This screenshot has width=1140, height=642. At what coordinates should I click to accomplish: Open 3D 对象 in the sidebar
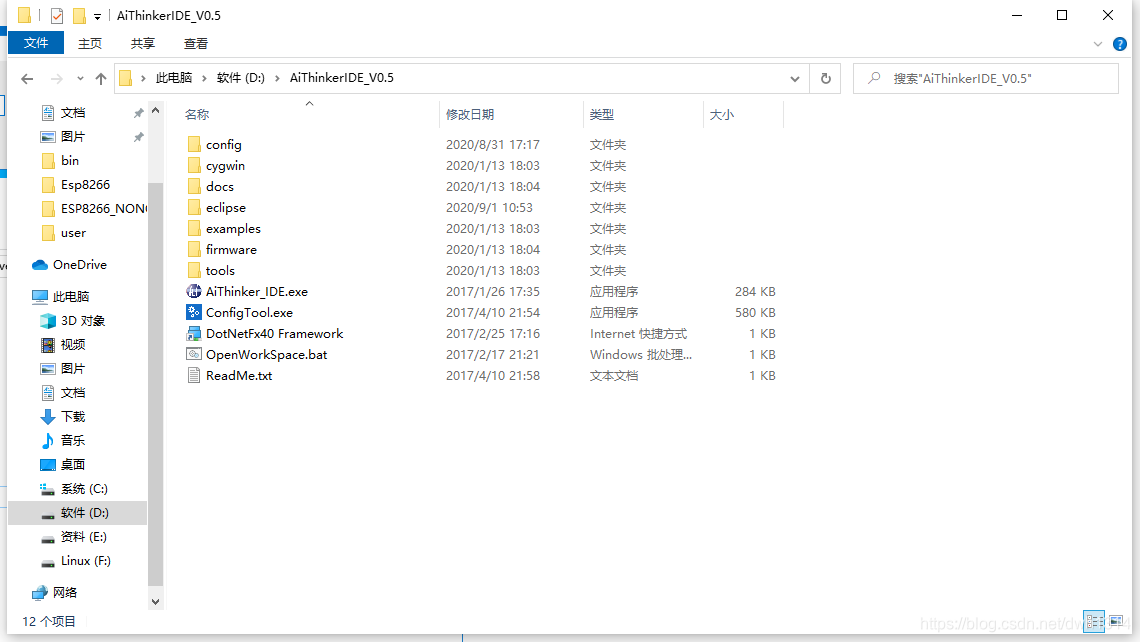tap(72, 321)
